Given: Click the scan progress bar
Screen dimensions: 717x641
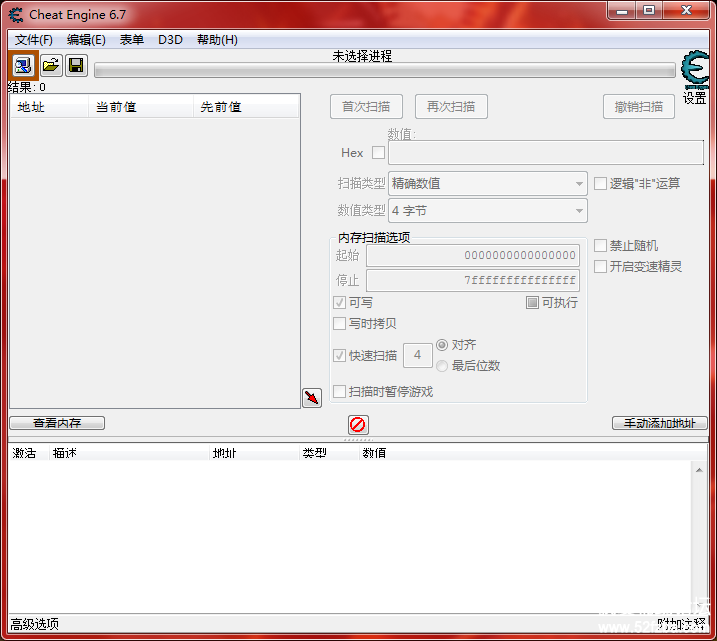Looking at the screenshot, I should click(385, 70).
